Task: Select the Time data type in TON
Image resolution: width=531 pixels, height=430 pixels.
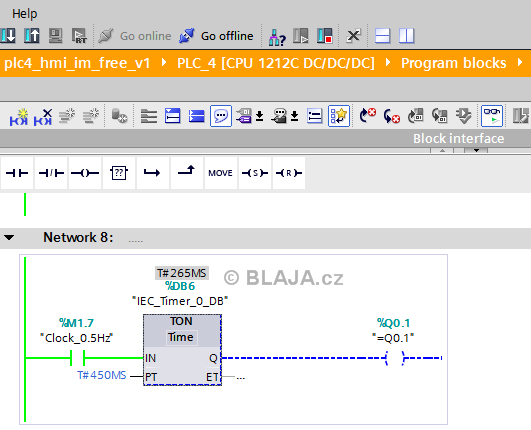Action: [181, 337]
